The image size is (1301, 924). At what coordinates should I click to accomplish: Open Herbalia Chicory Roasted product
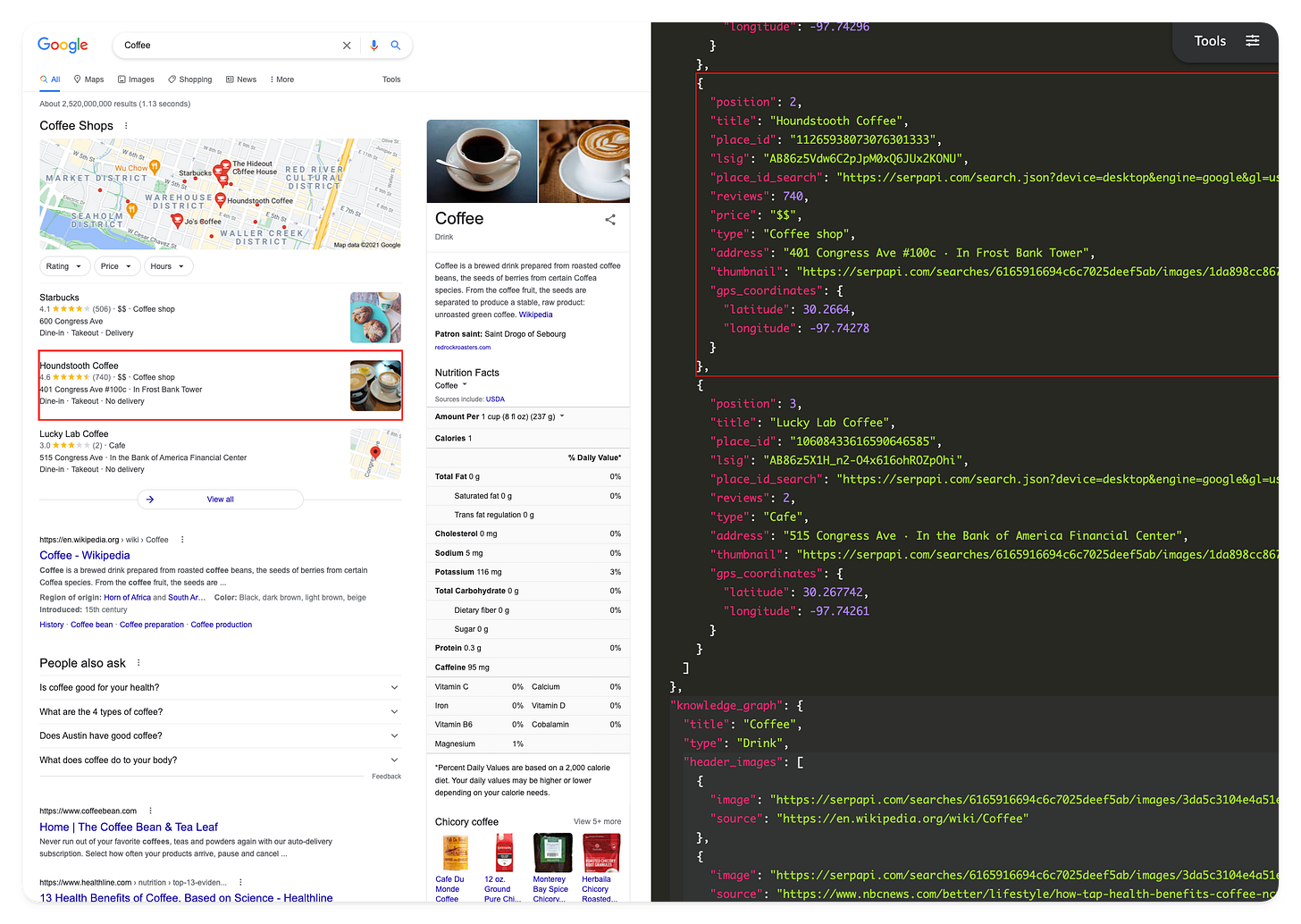(x=601, y=868)
